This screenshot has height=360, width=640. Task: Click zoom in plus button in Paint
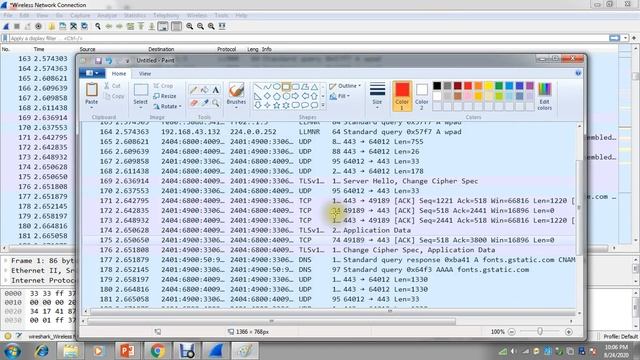[569, 332]
